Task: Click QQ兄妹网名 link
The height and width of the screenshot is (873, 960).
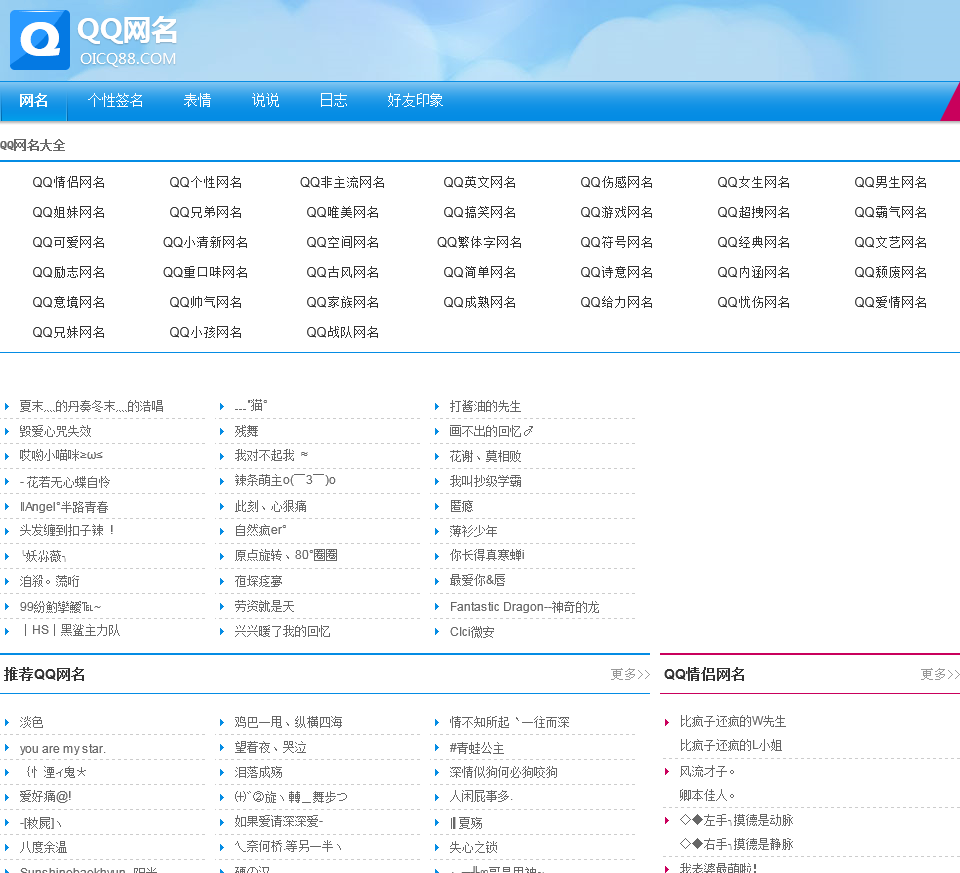Action: [69, 332]
